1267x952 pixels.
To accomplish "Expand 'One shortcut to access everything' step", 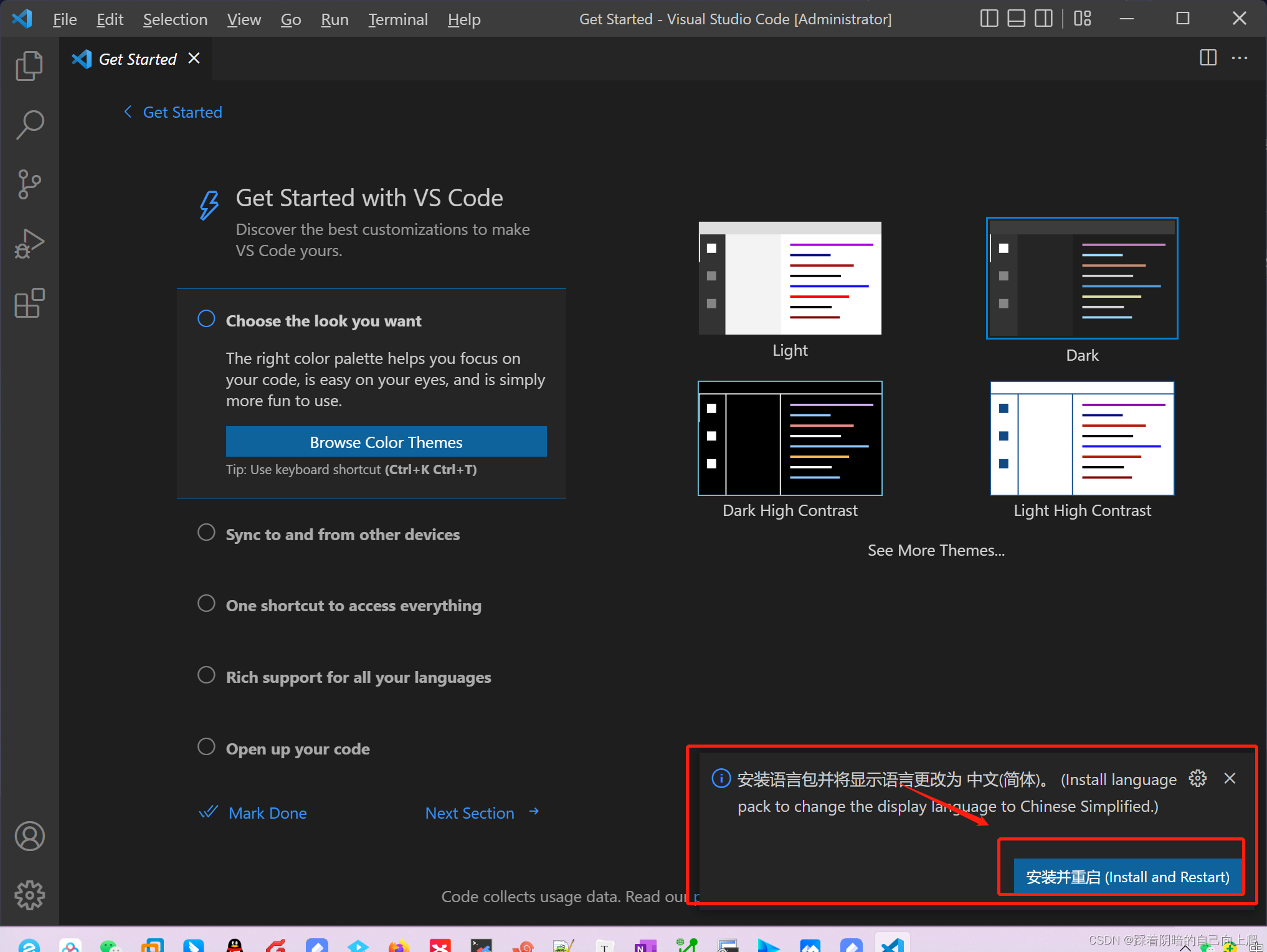I will click(353, 606).
